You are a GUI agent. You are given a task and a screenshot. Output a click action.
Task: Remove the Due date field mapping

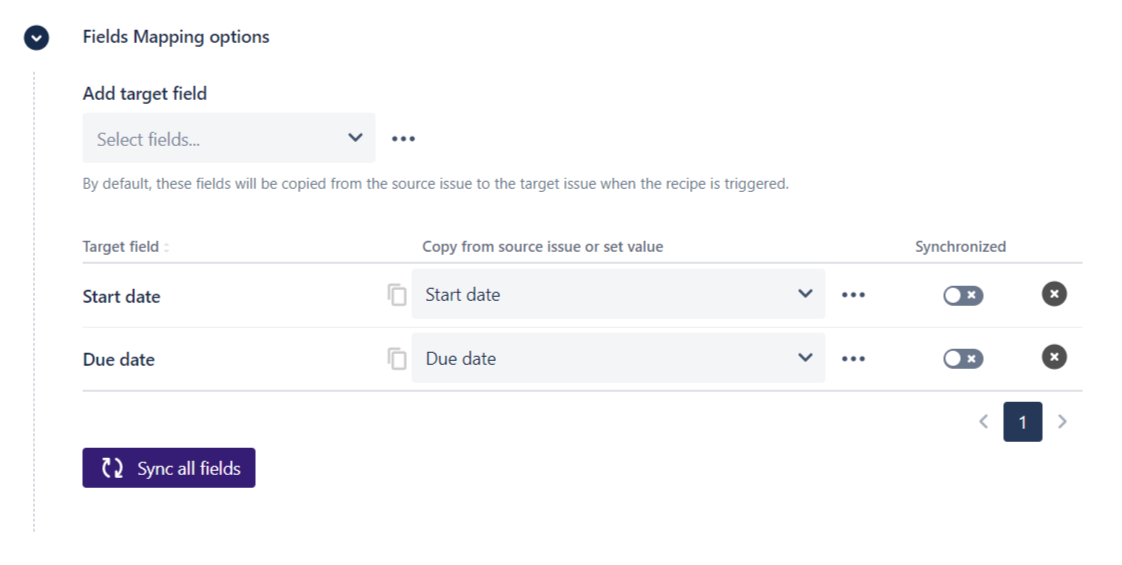tap(1054, 358)
